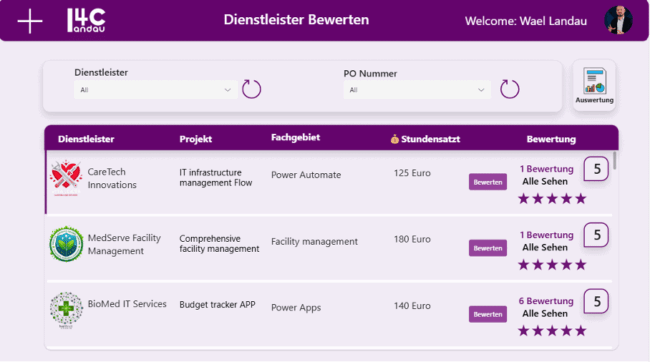Click the 1 Bewertung count for MedServe
This screenshot has width=650, height=362.
546,235
